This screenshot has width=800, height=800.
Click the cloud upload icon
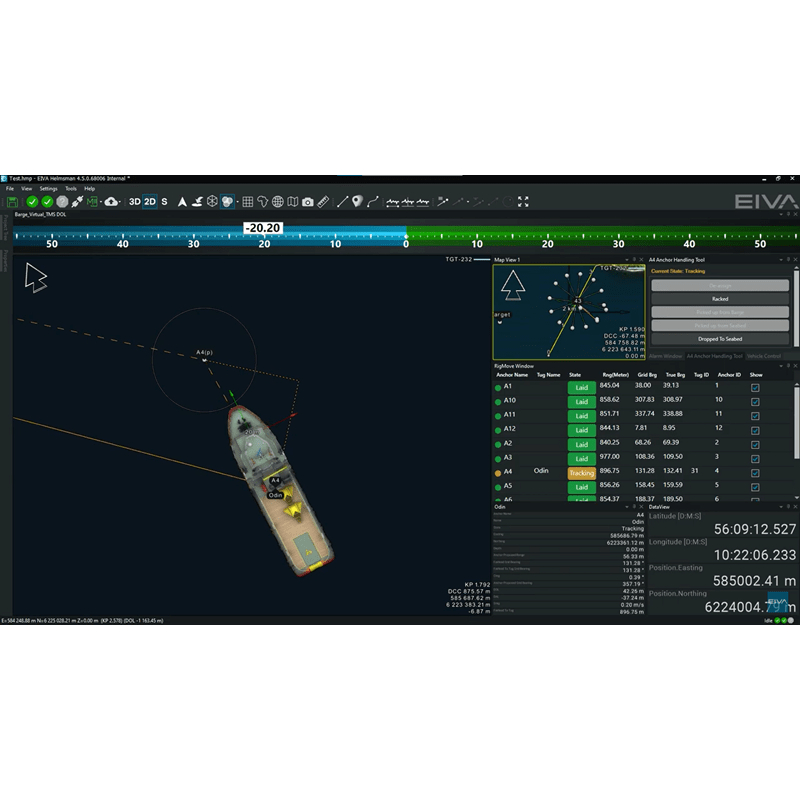[x=111, y=202]
